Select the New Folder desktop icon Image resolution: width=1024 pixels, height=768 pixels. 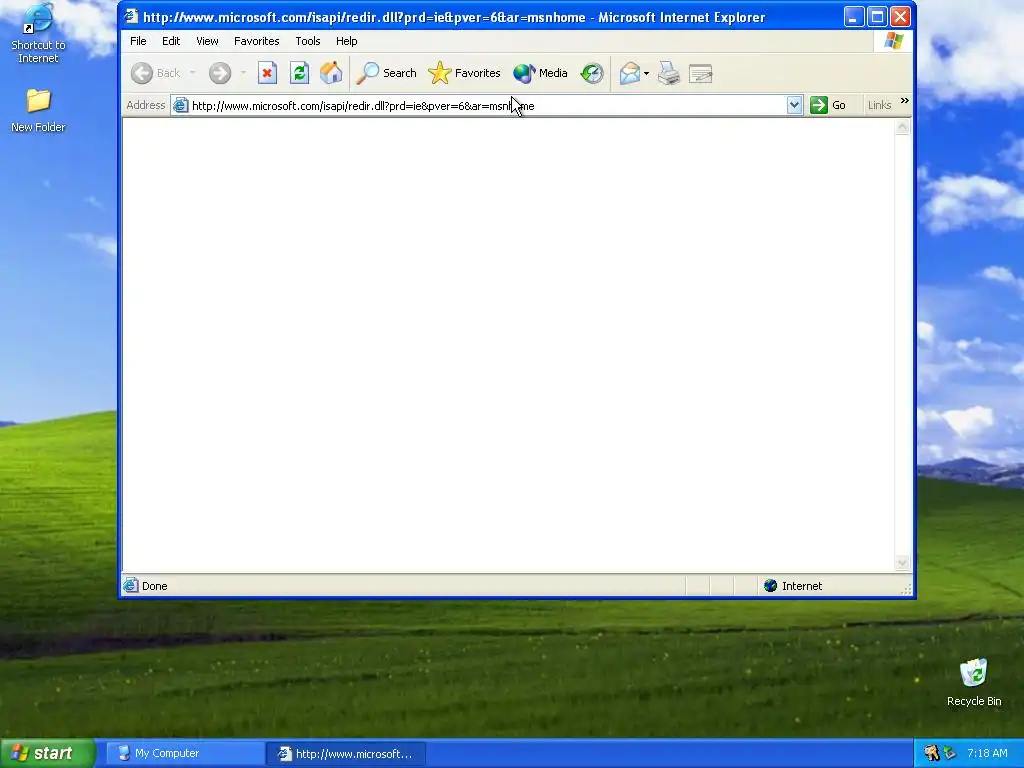click(x=38, y=111)
